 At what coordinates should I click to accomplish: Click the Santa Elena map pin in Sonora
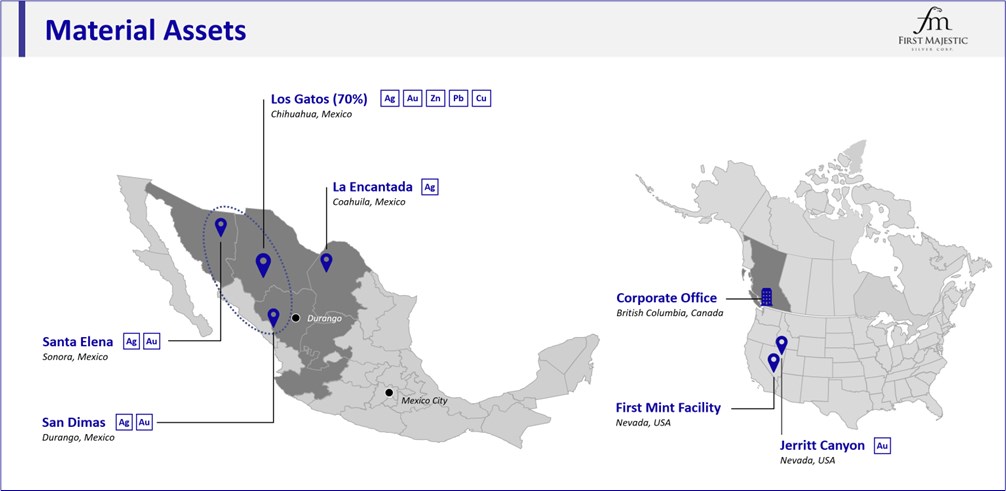tap(221, 226)
